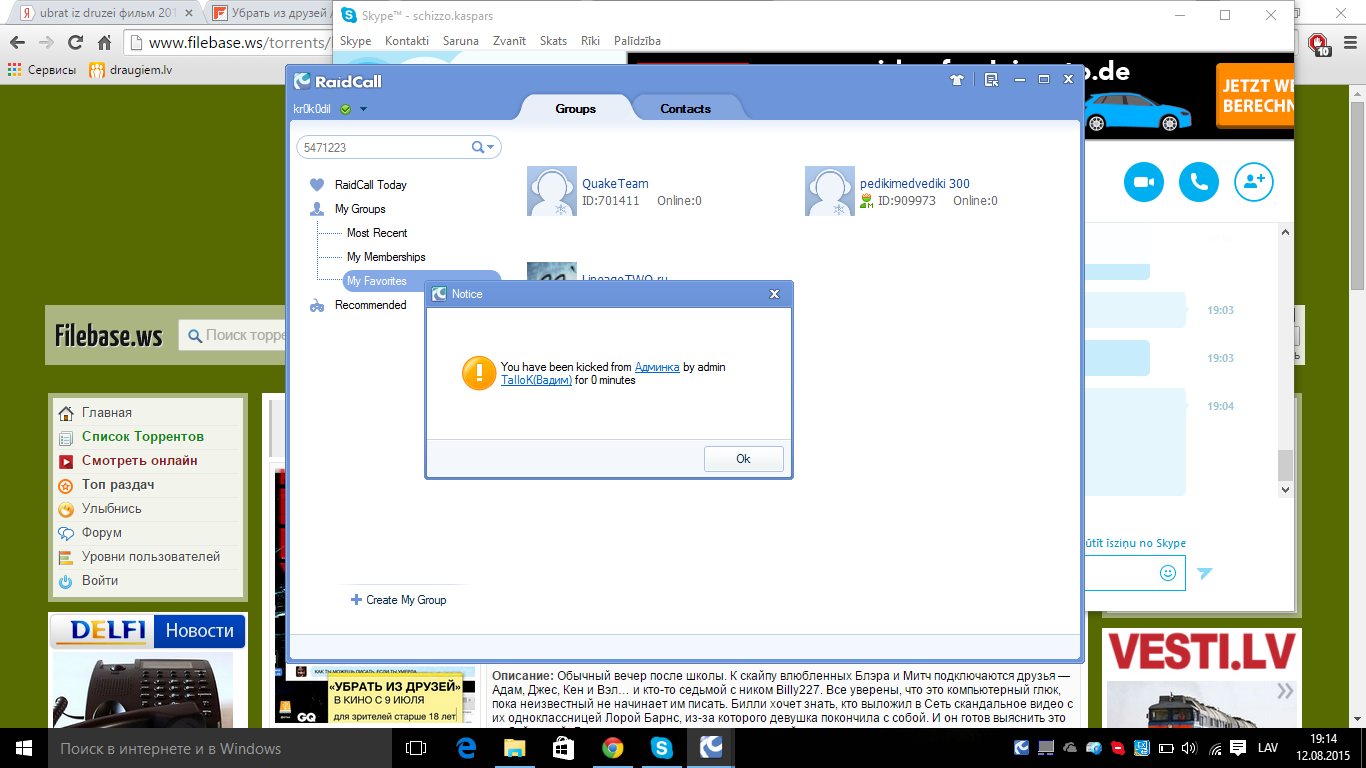Switch to the 'ubrat iz druzei' Chrome tab
The width and height of the screenshot is (1366, 768).
coord(105,14)
